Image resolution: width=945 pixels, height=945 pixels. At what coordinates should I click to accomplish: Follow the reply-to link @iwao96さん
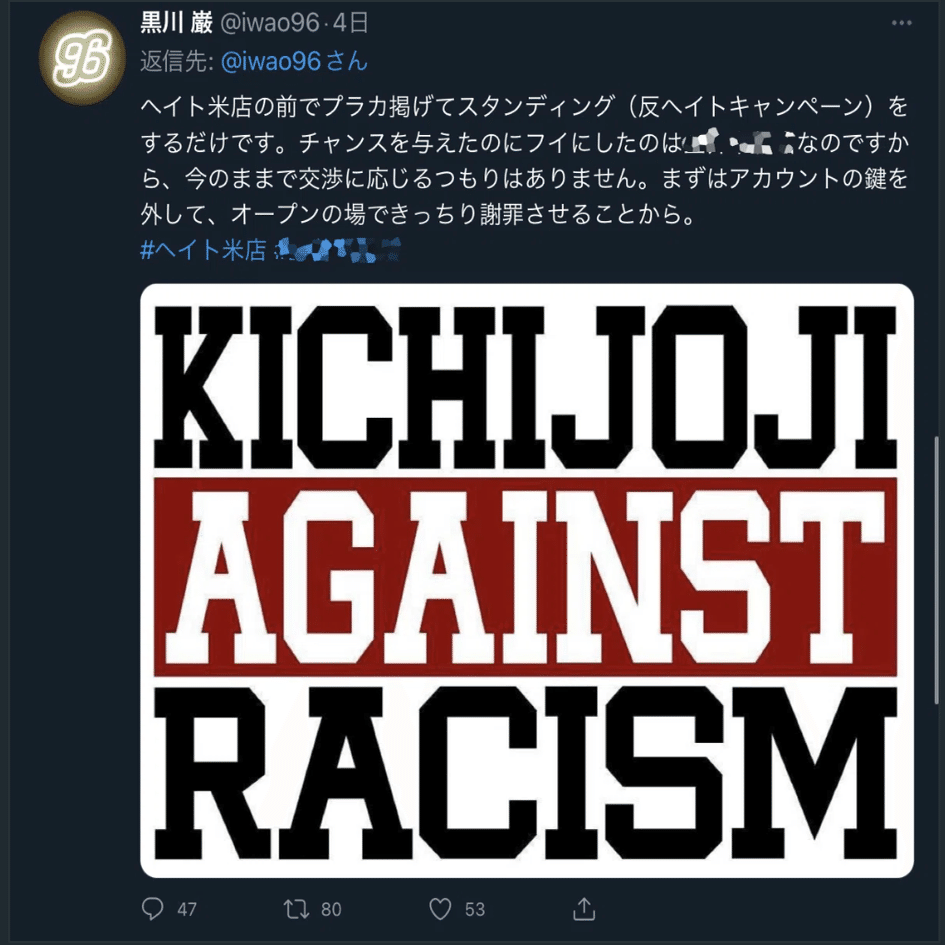coord(294,61)
